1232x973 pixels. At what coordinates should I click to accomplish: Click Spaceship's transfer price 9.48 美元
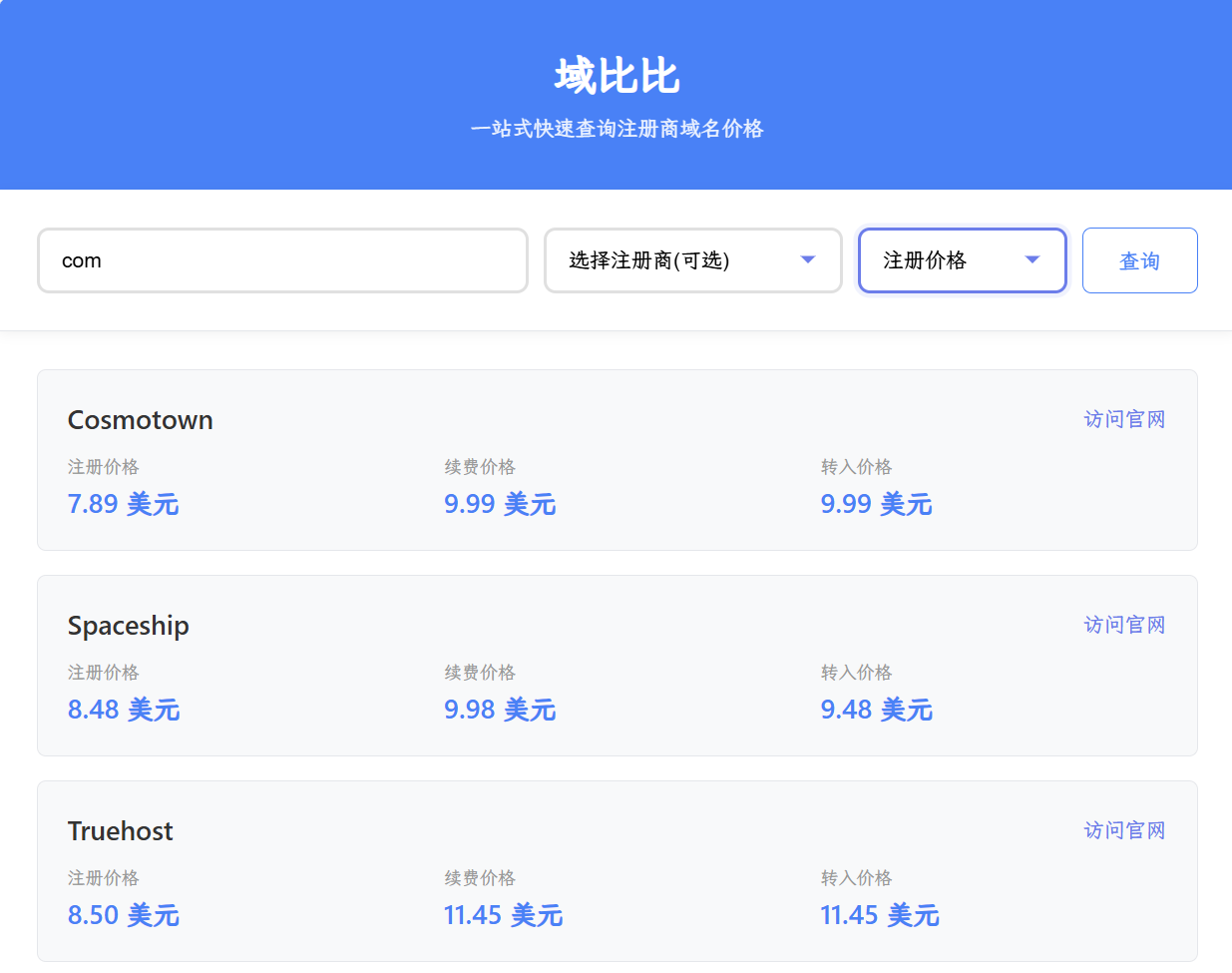877,710
